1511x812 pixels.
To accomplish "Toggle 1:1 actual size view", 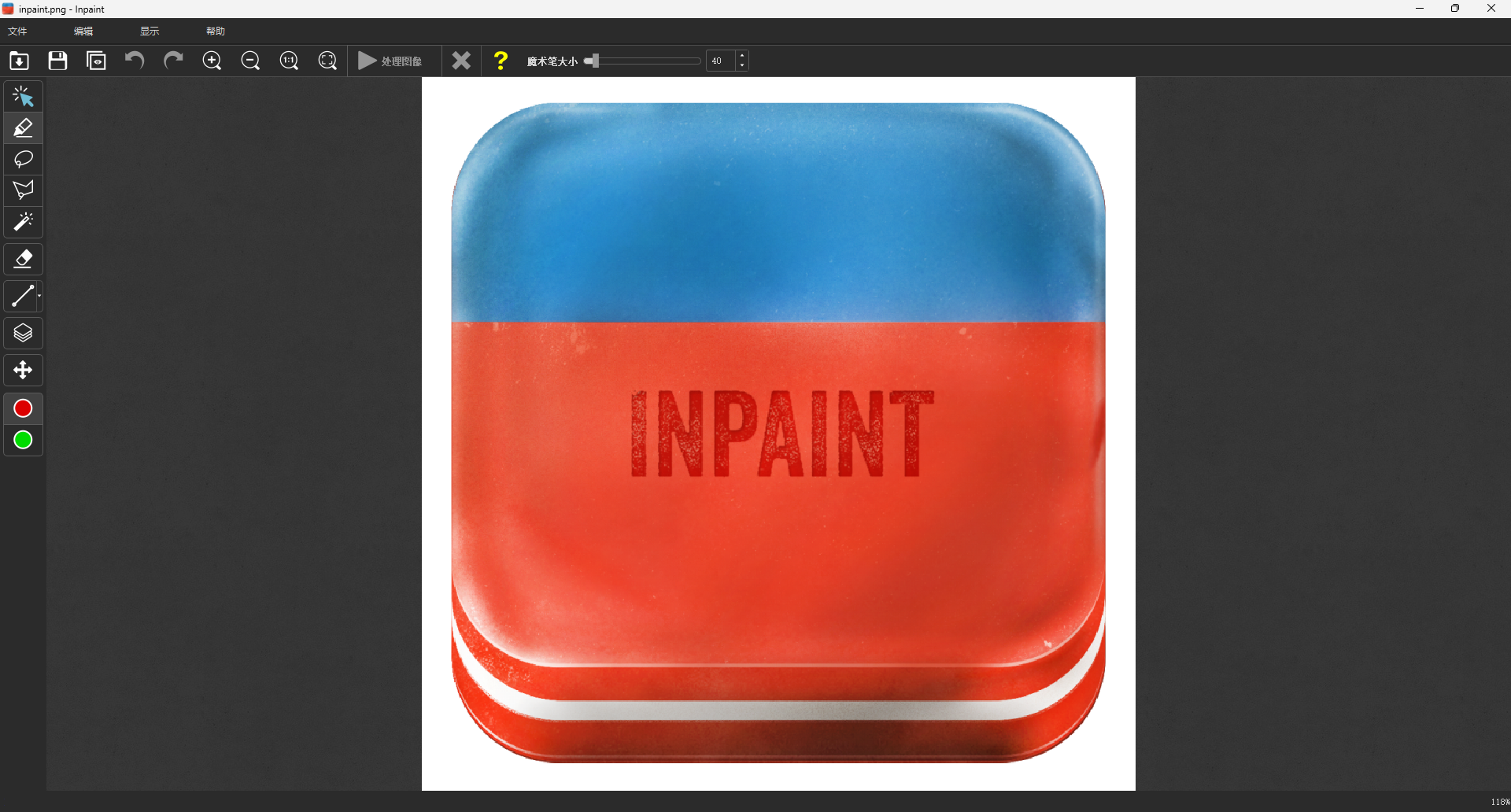I will point(289,61).
